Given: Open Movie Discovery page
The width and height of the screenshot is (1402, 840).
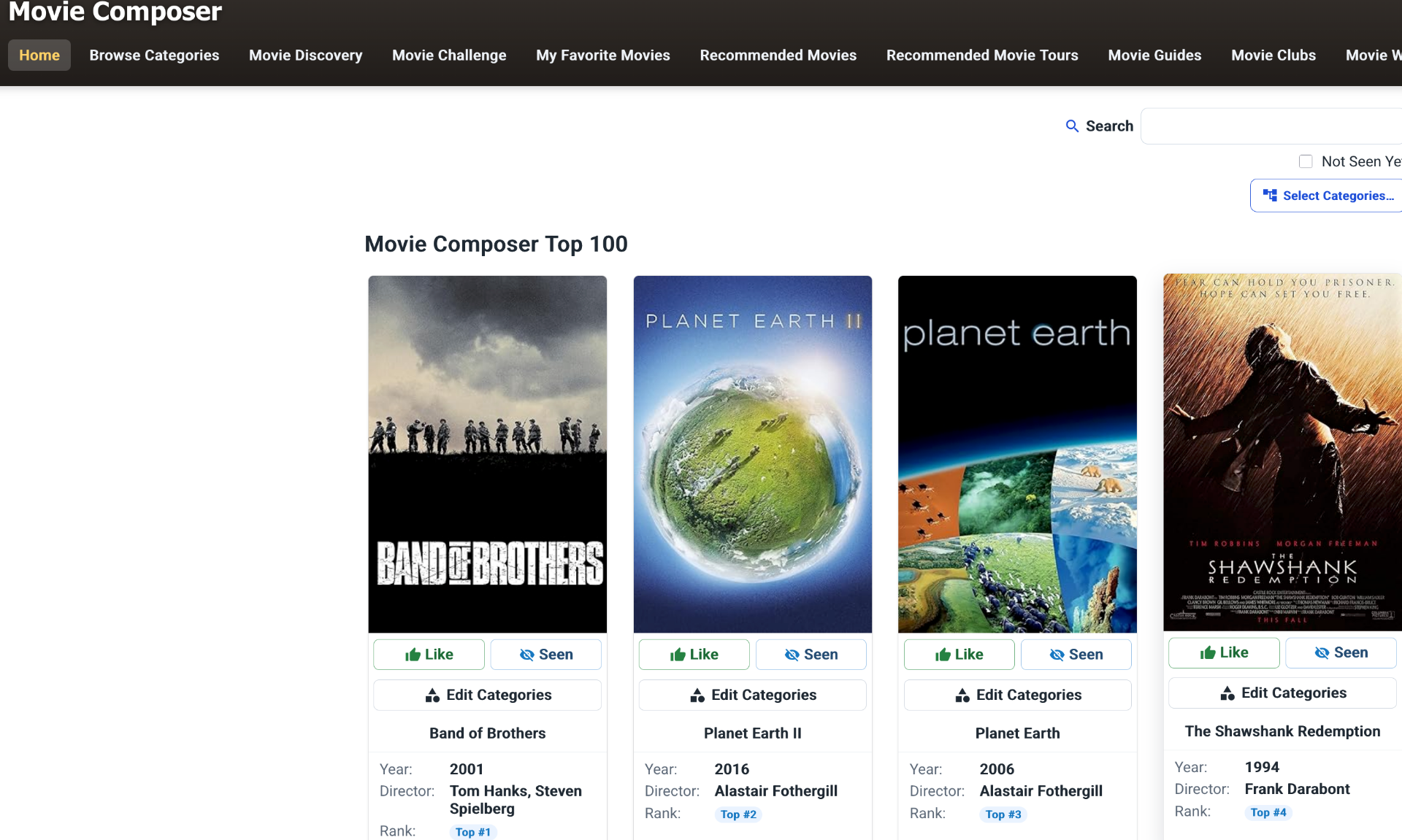Looking at the screenshot, I should tap(305, 55).
